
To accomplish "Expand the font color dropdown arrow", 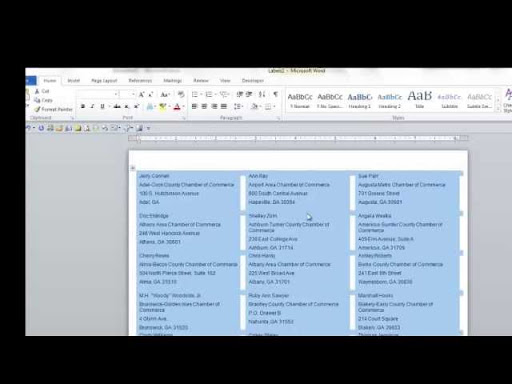I will (183, 107).
